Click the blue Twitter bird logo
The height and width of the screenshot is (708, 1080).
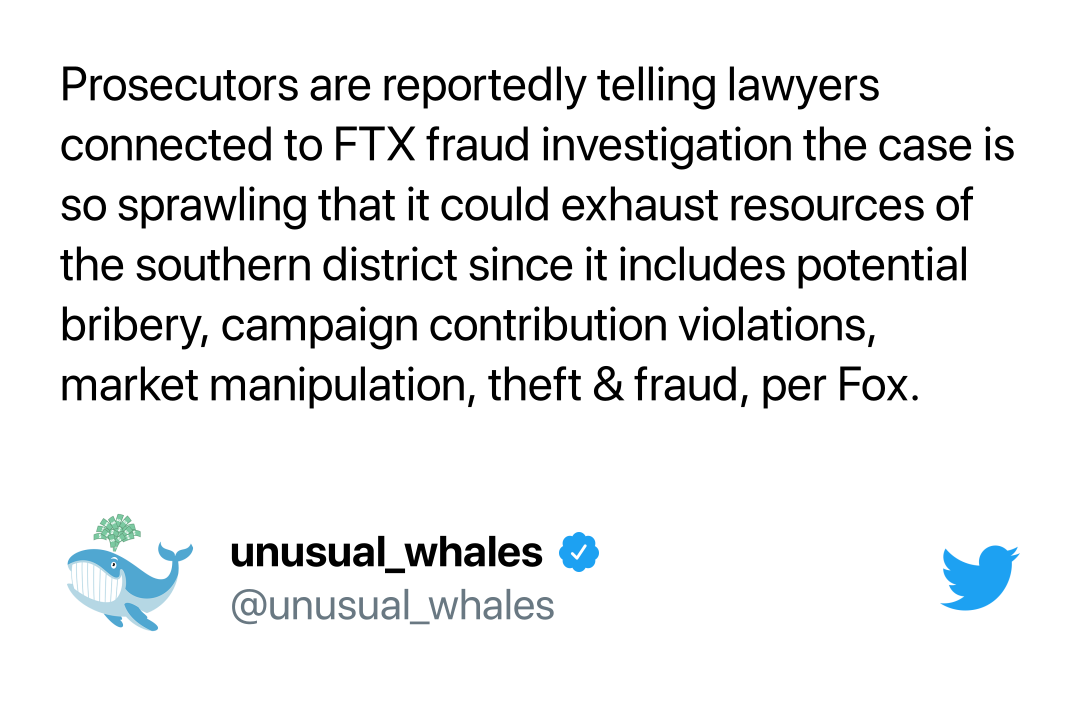click(x=979, y=577)
